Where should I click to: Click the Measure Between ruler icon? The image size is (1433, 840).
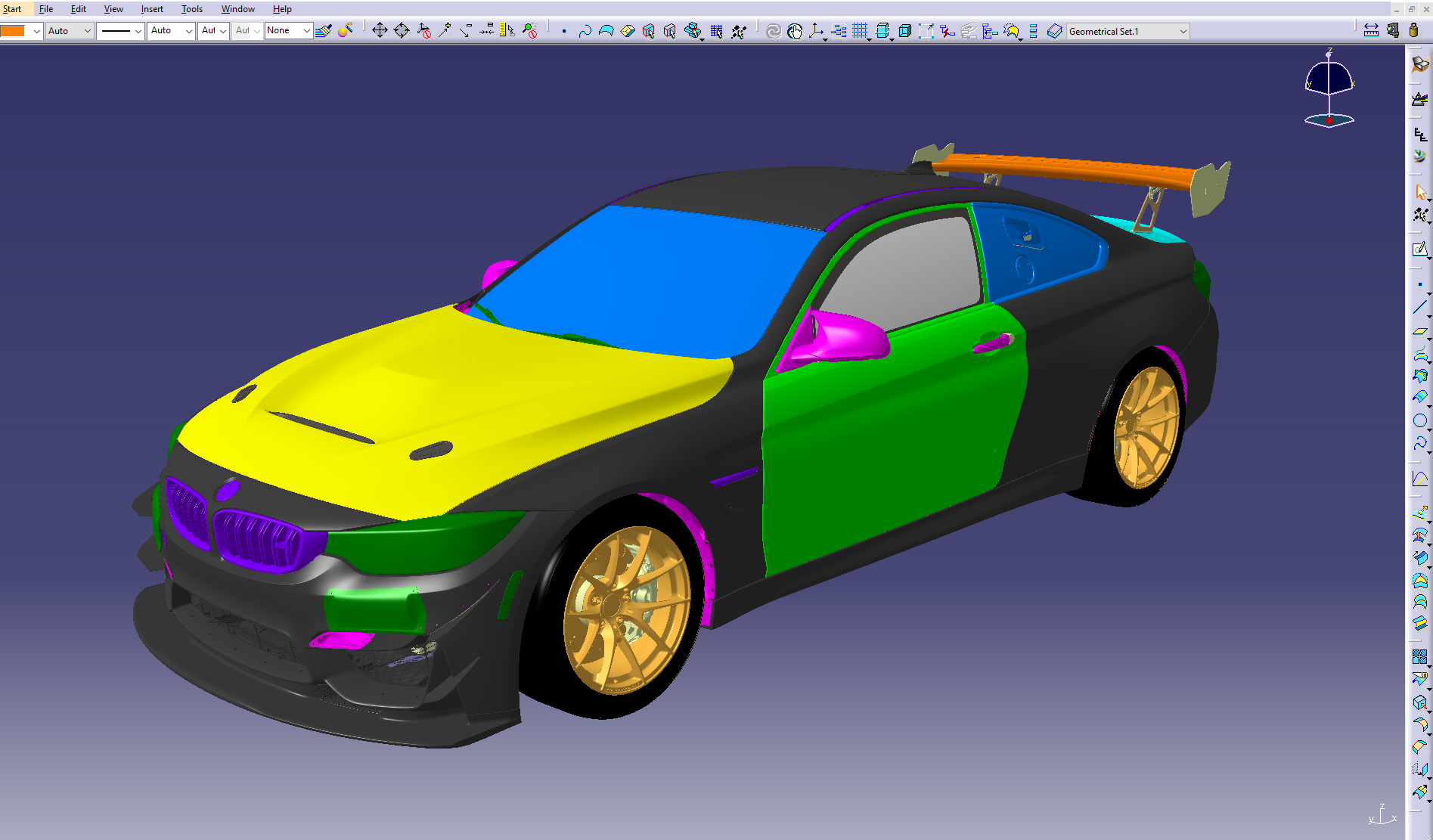click(1370, 31)
